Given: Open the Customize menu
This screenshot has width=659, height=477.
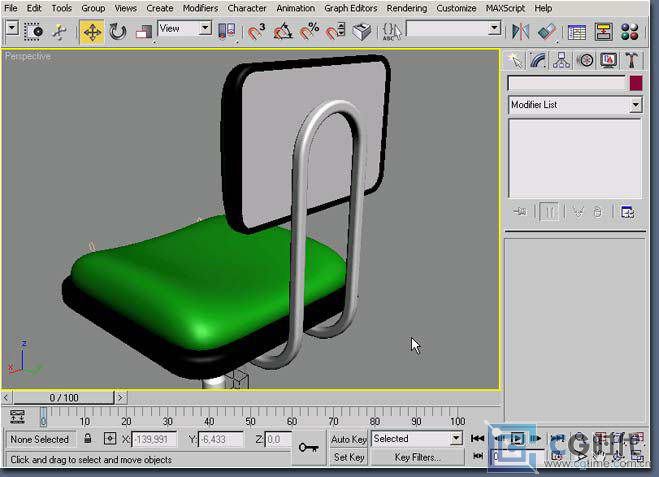Looking at the screenshot, I should click(456, 8).
